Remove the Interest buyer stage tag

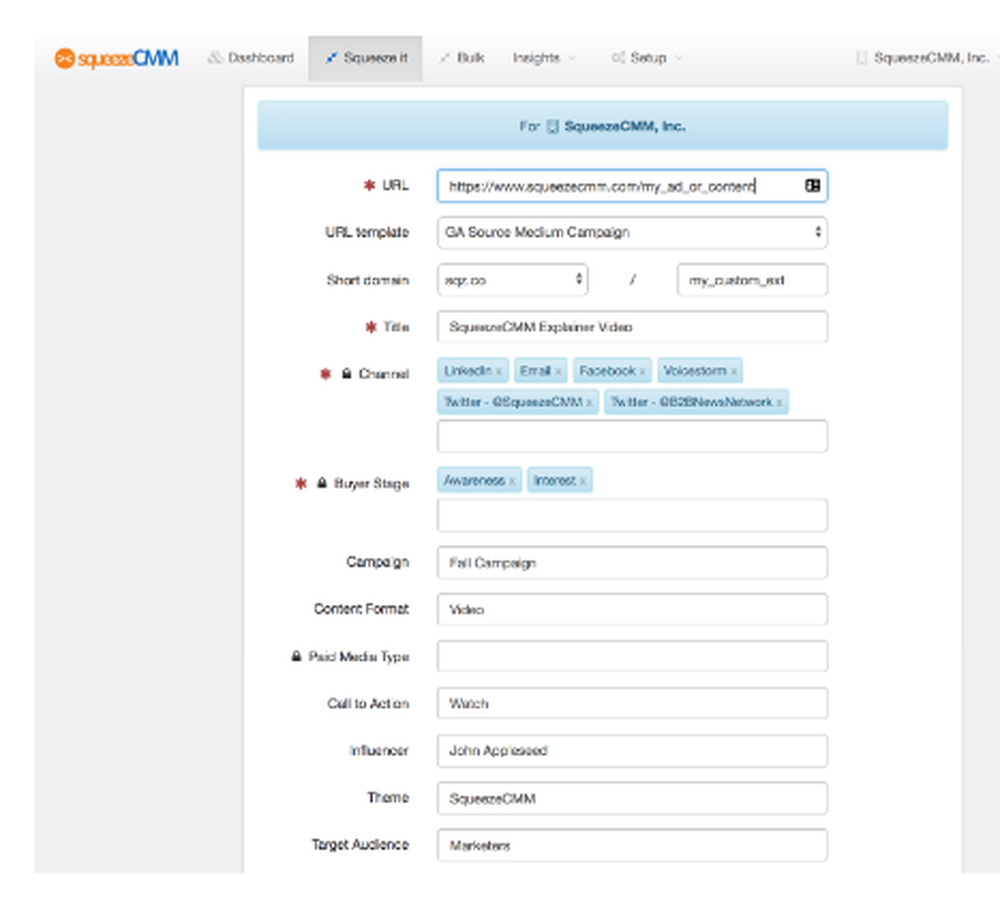click(x=583, y=481)
